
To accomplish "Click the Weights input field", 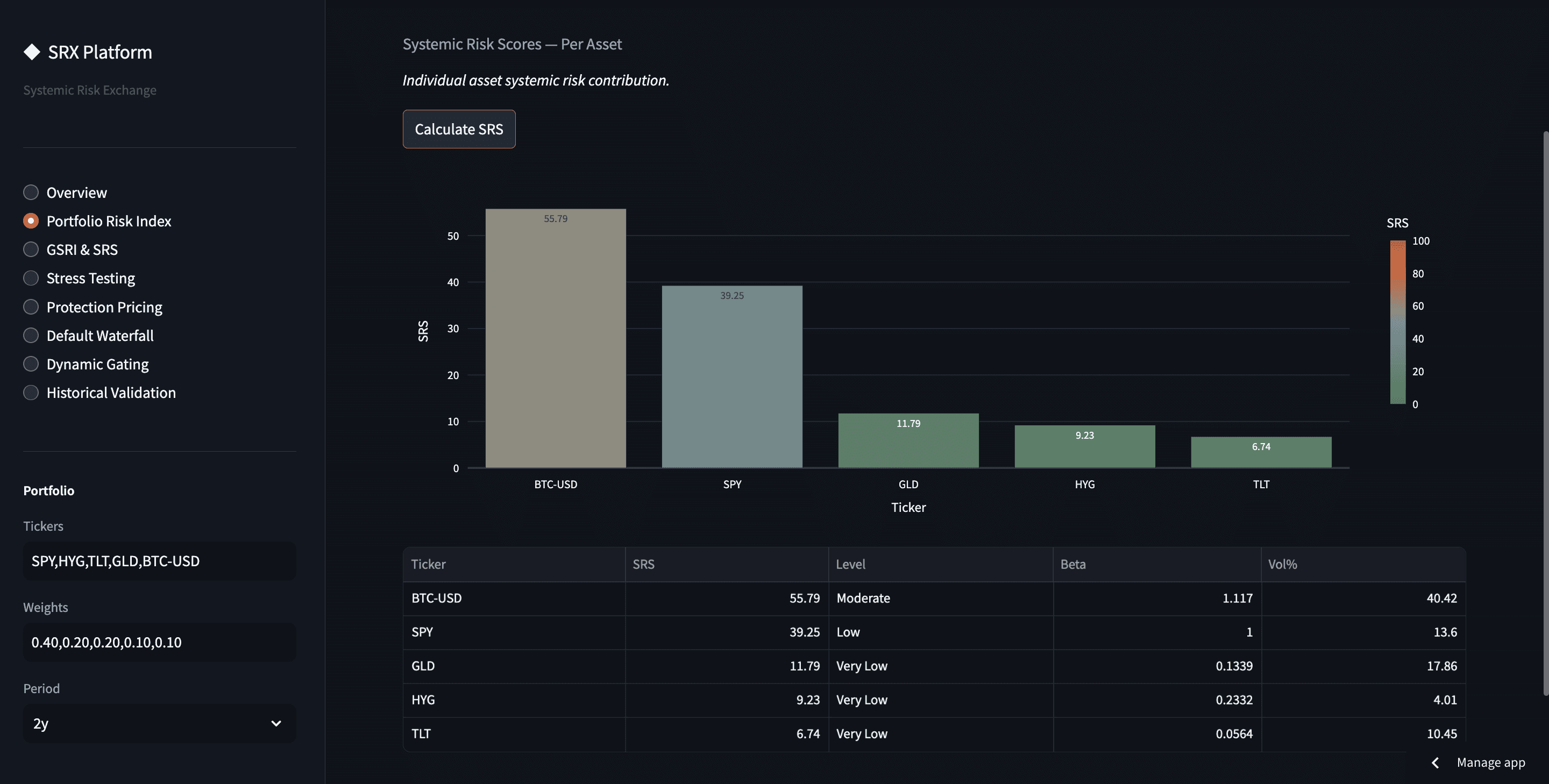I will click(x=159, y=642).
